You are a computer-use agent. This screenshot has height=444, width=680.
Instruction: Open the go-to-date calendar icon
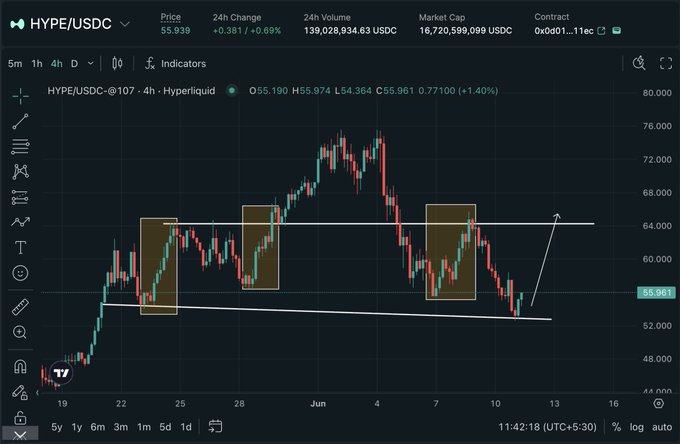click(215, 427)
